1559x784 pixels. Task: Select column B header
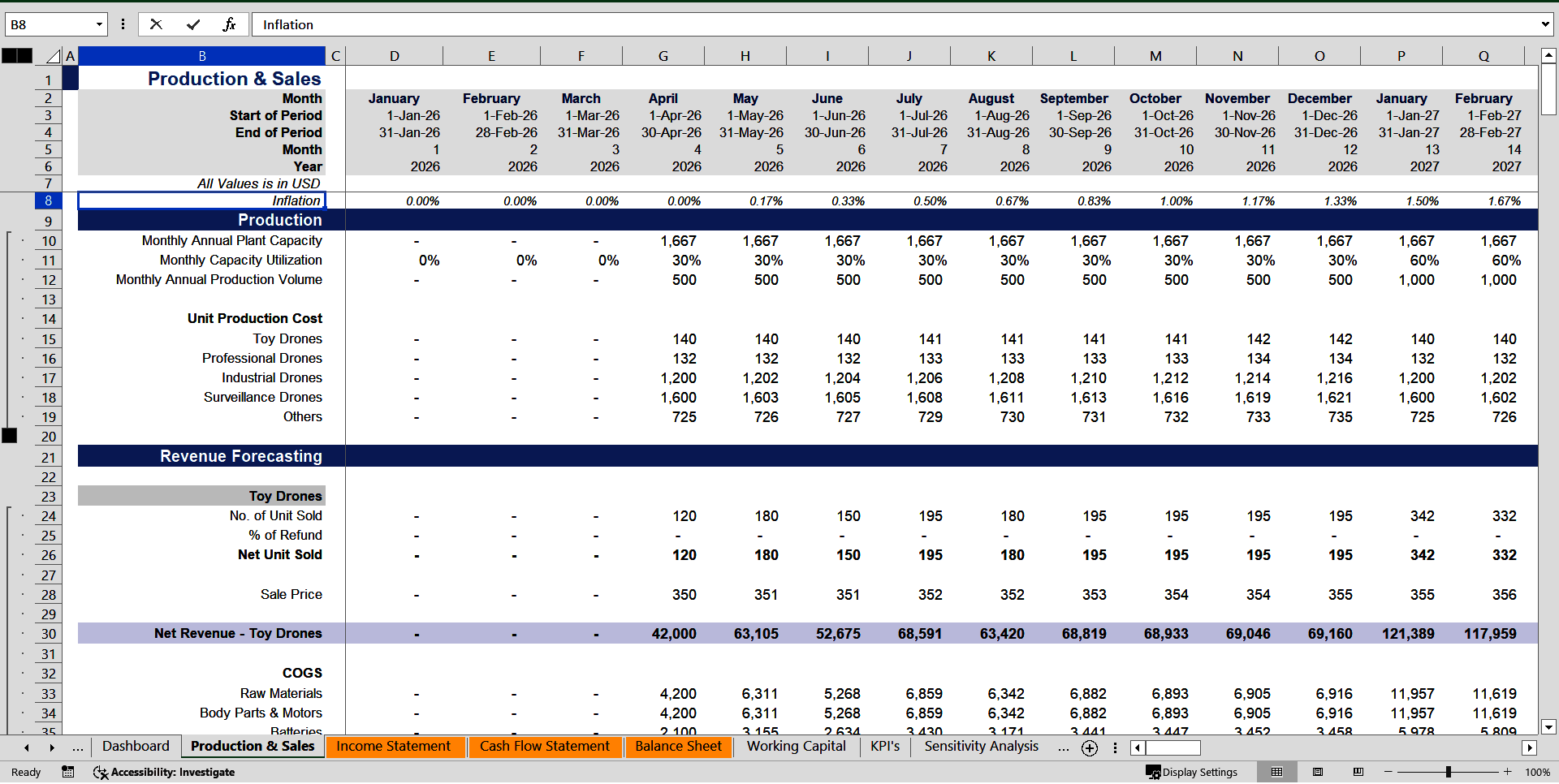(x=202, y=56)
